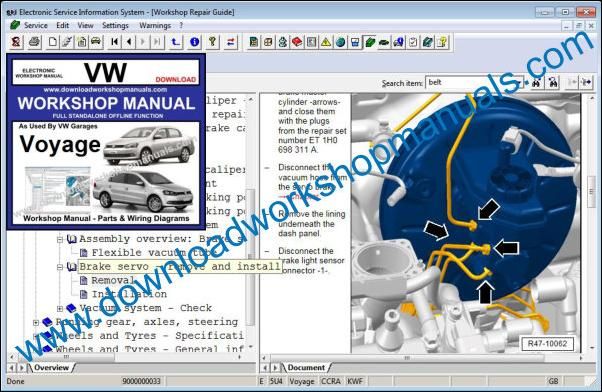Image resolution: width=602 pixels, height=392 pixels.
Task: Collapse the Assembly overview tree node
Action: (60, 239)
